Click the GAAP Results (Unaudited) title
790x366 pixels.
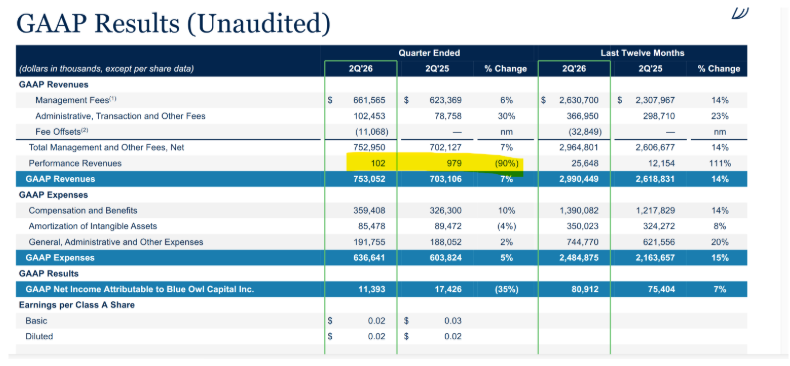click(x=173, y=24)
